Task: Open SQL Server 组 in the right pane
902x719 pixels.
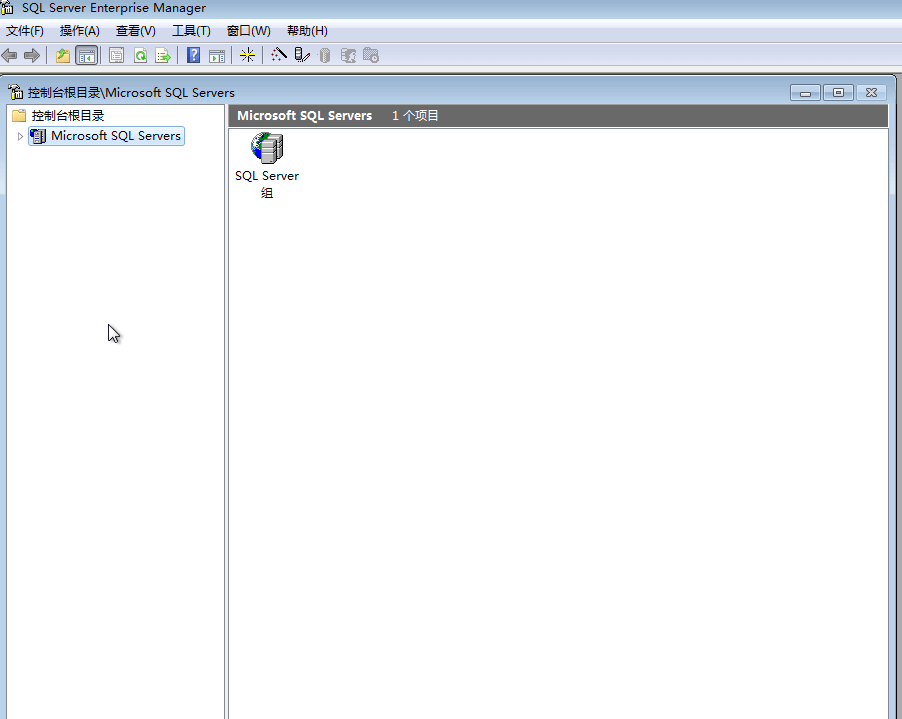Action: pos(266,148)
